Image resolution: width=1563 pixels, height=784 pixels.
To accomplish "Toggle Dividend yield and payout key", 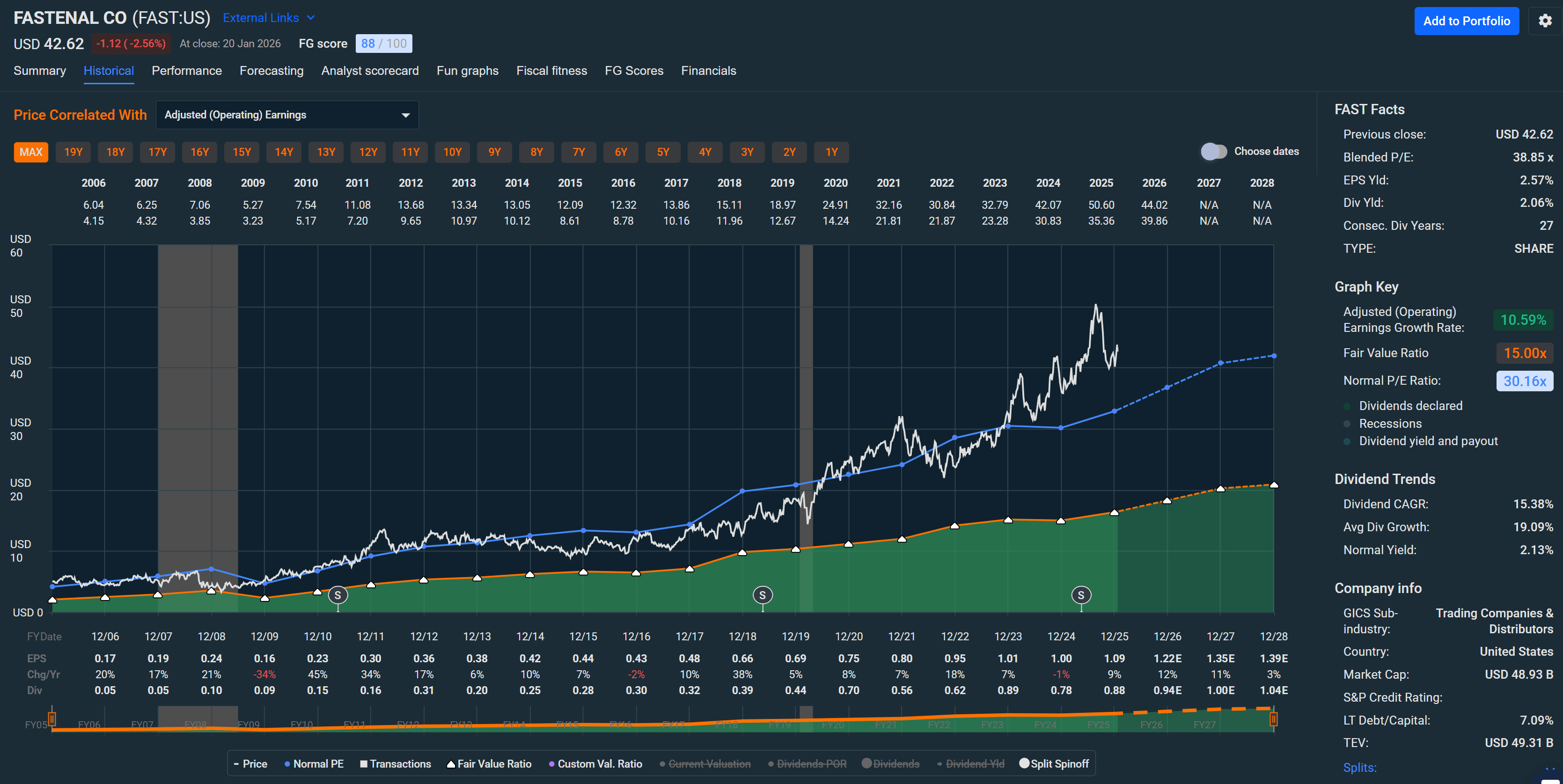I will pyautogui.click(x=1420, y=441).
